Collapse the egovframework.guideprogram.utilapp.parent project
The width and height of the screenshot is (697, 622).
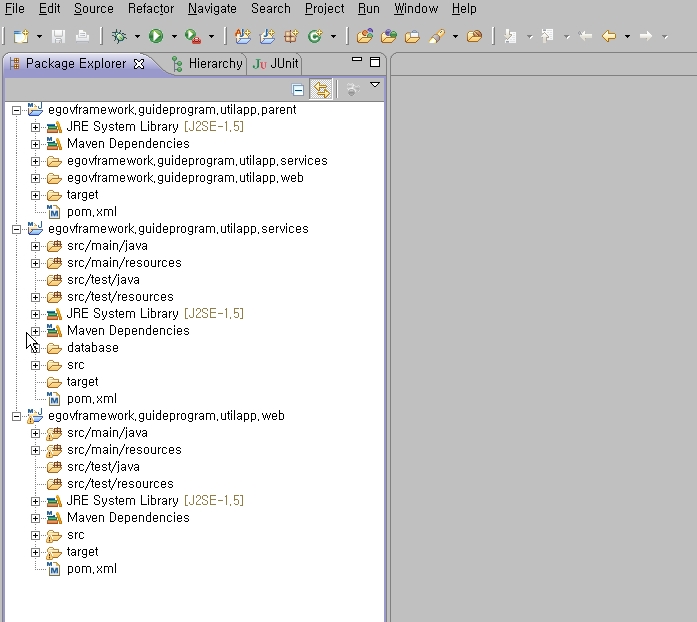[x=16, y=110]
